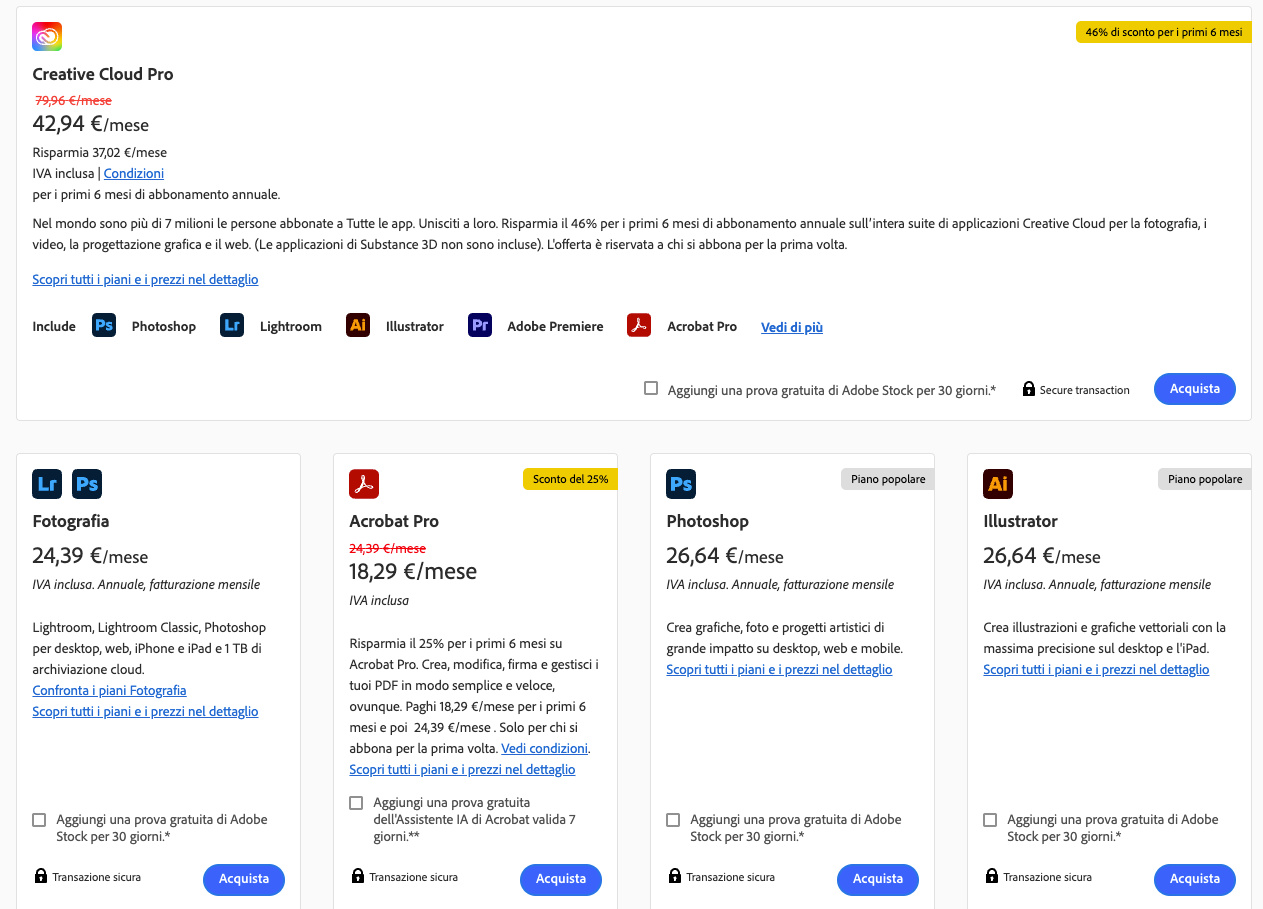The width and height of the screenshot is (1263, 909).
Task: Click the Acrobat Pro icon in Include row
Action: pyautogui.click(x=639, y=326)
